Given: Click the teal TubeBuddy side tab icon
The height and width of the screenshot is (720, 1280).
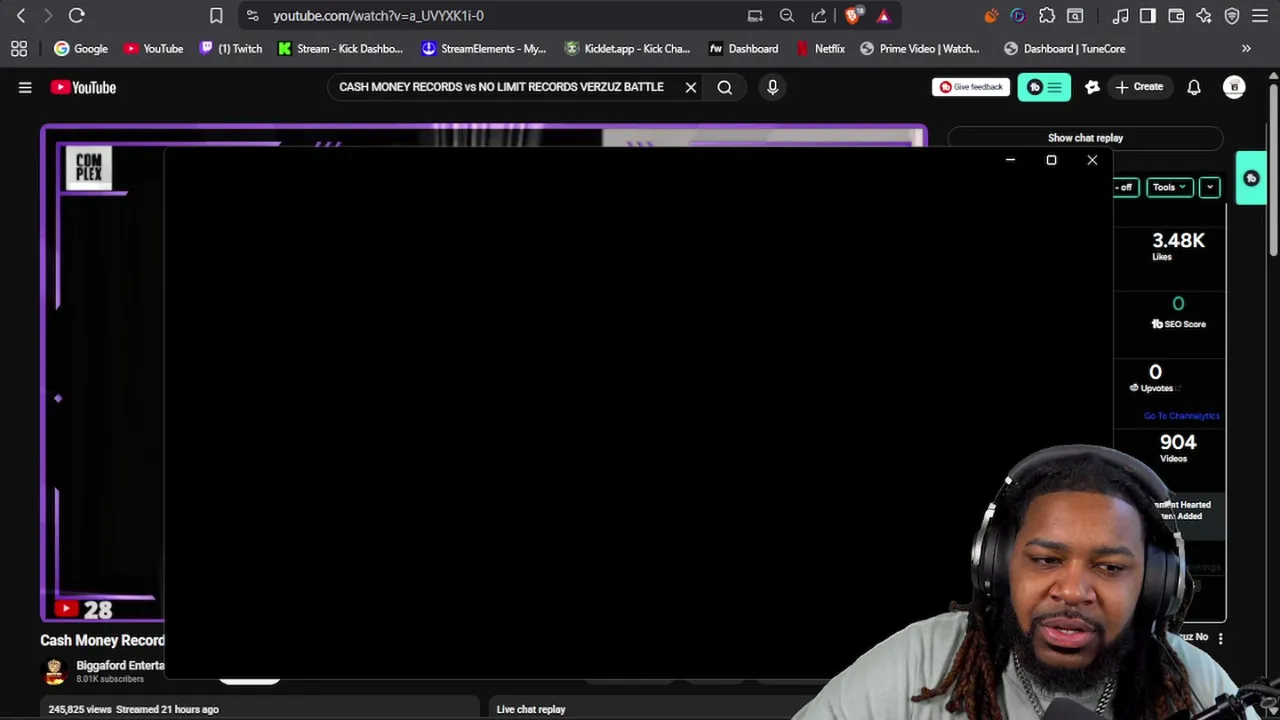Looking at the screenshot, I should pos(1251,178).
